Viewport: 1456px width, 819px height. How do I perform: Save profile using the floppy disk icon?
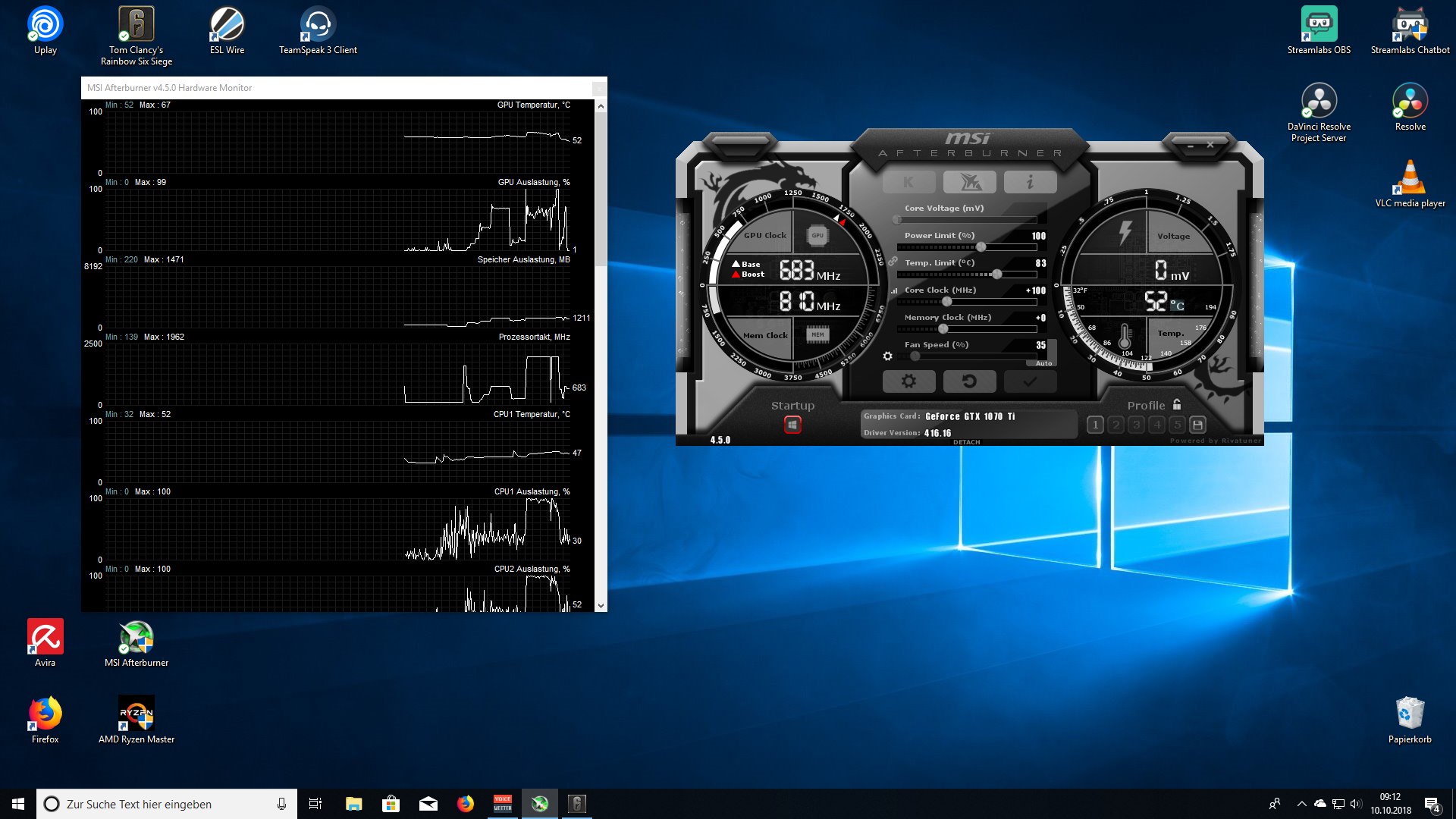[1197, 425]
